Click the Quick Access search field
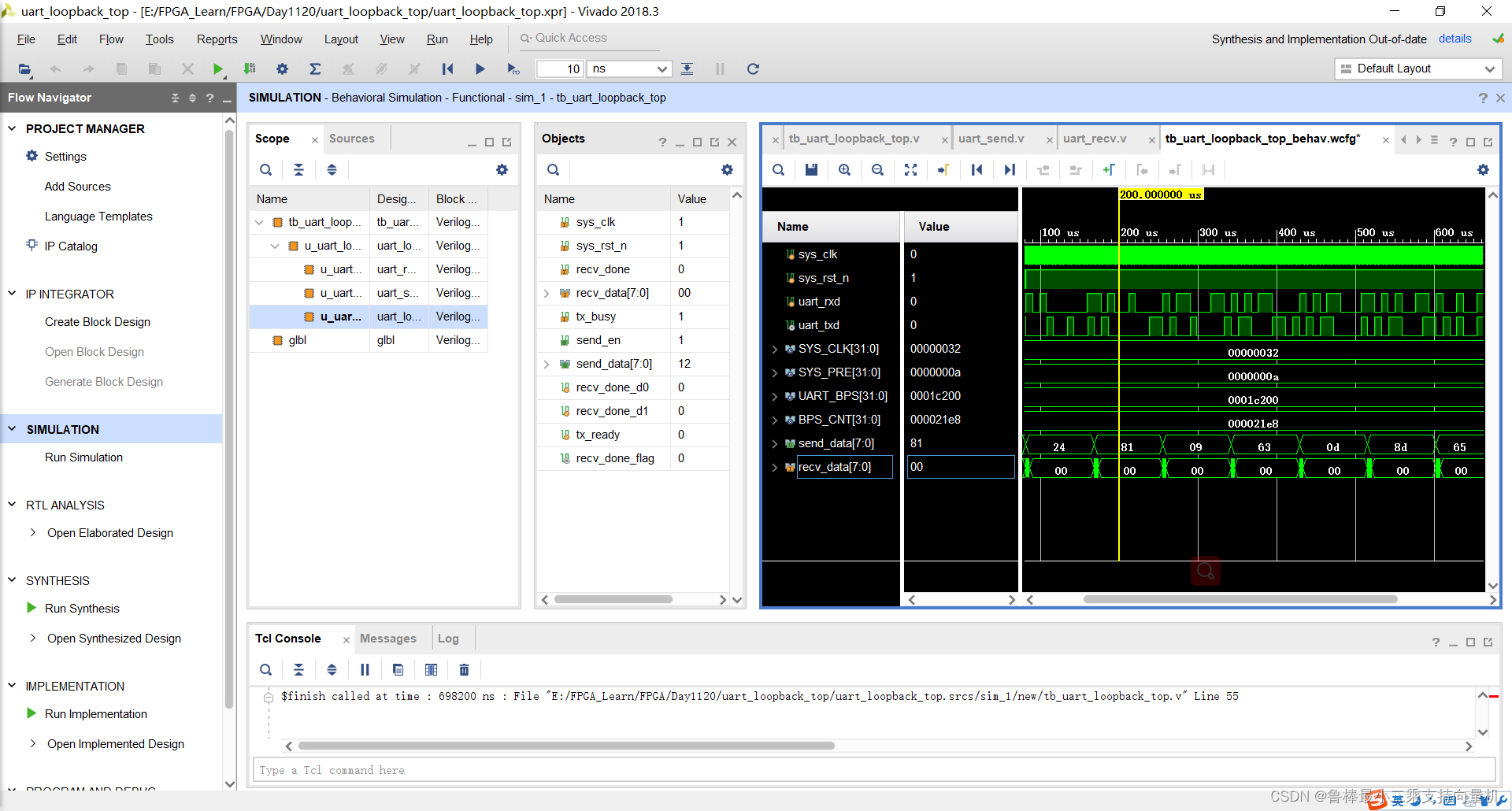The height and width of the screenshot is (811, 1512). click(591, 39)
